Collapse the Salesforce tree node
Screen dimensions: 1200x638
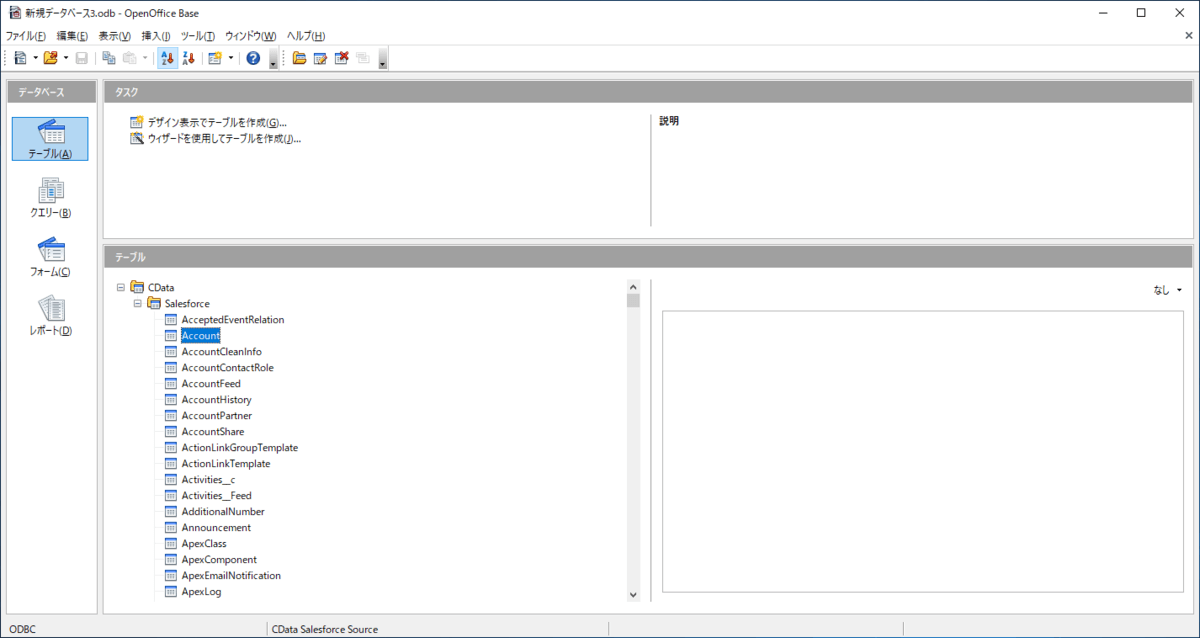[x=138, y=303]
